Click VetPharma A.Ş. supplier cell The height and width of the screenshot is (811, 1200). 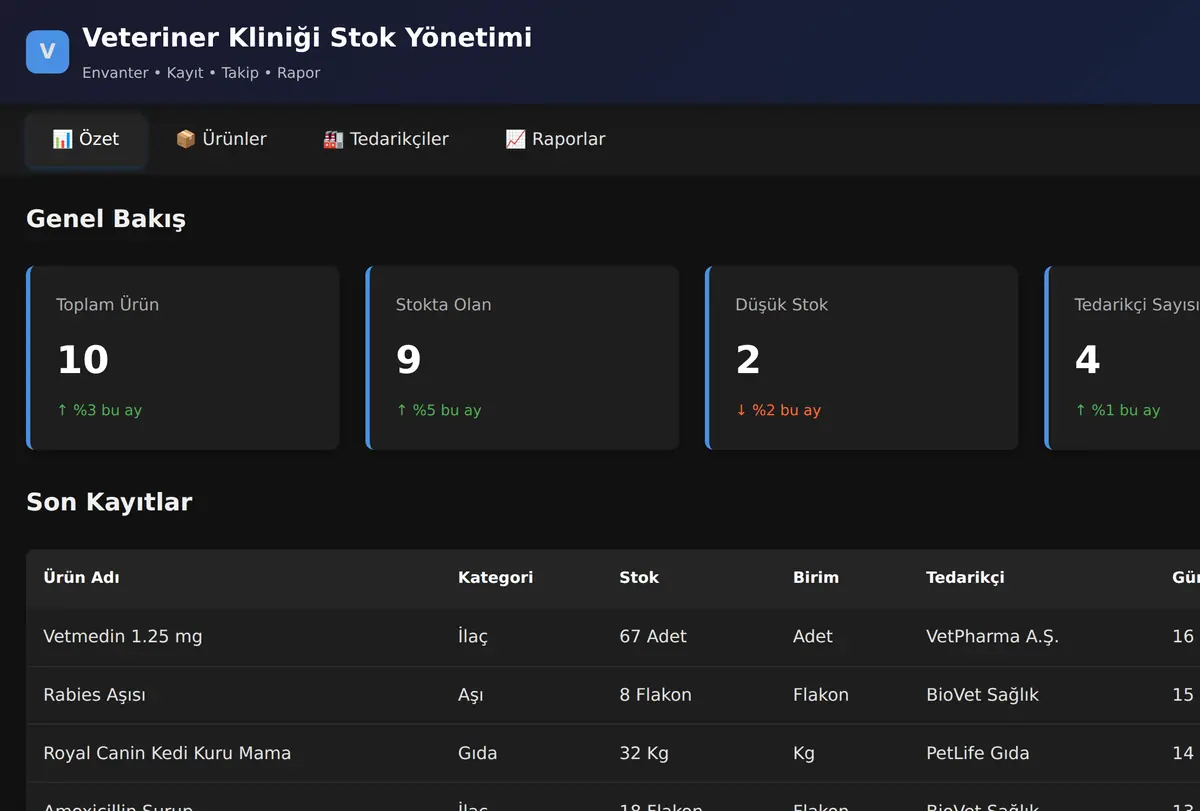[x=992, y=636]
